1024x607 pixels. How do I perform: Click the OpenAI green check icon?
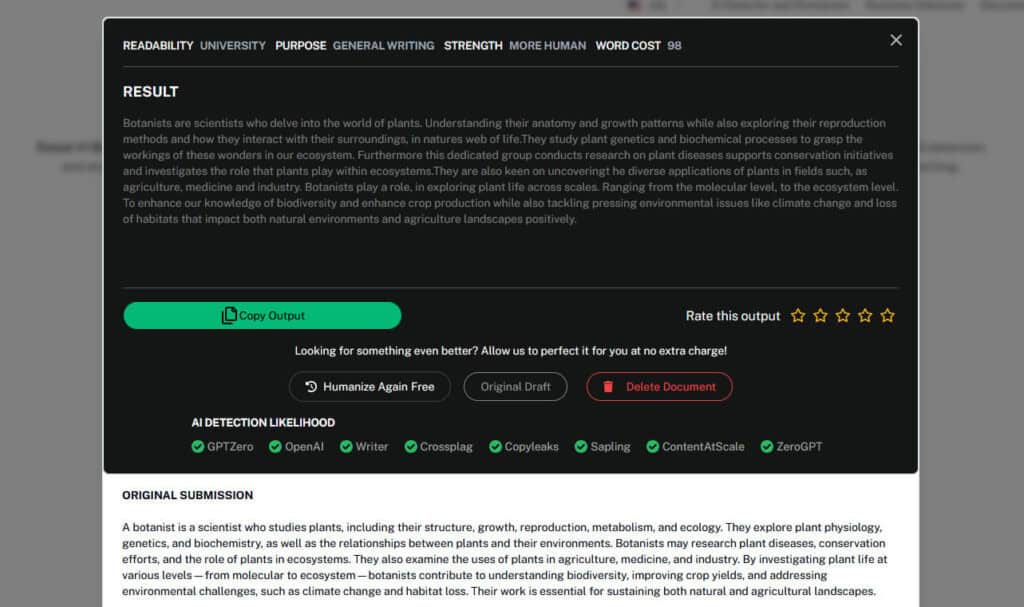(275, 446)
